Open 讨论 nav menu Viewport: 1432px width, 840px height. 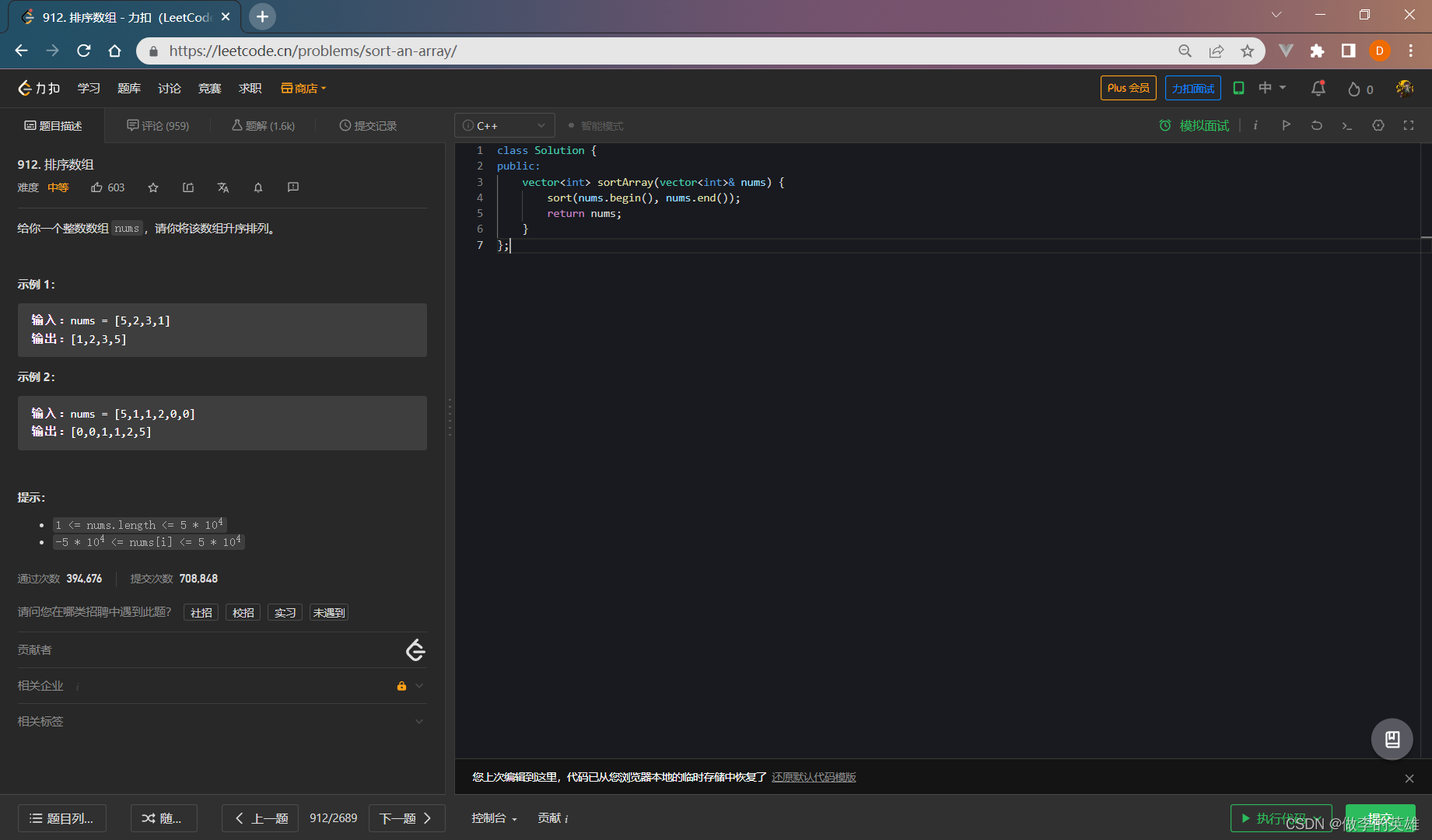click(170, 88)
